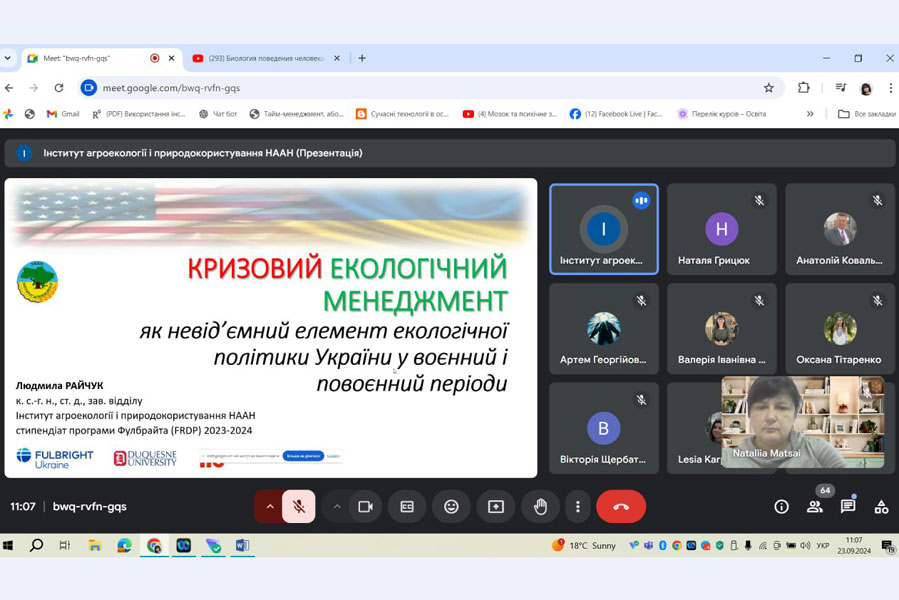
Task: Open video settings arrow beside camera
Action: click(337, 507)
